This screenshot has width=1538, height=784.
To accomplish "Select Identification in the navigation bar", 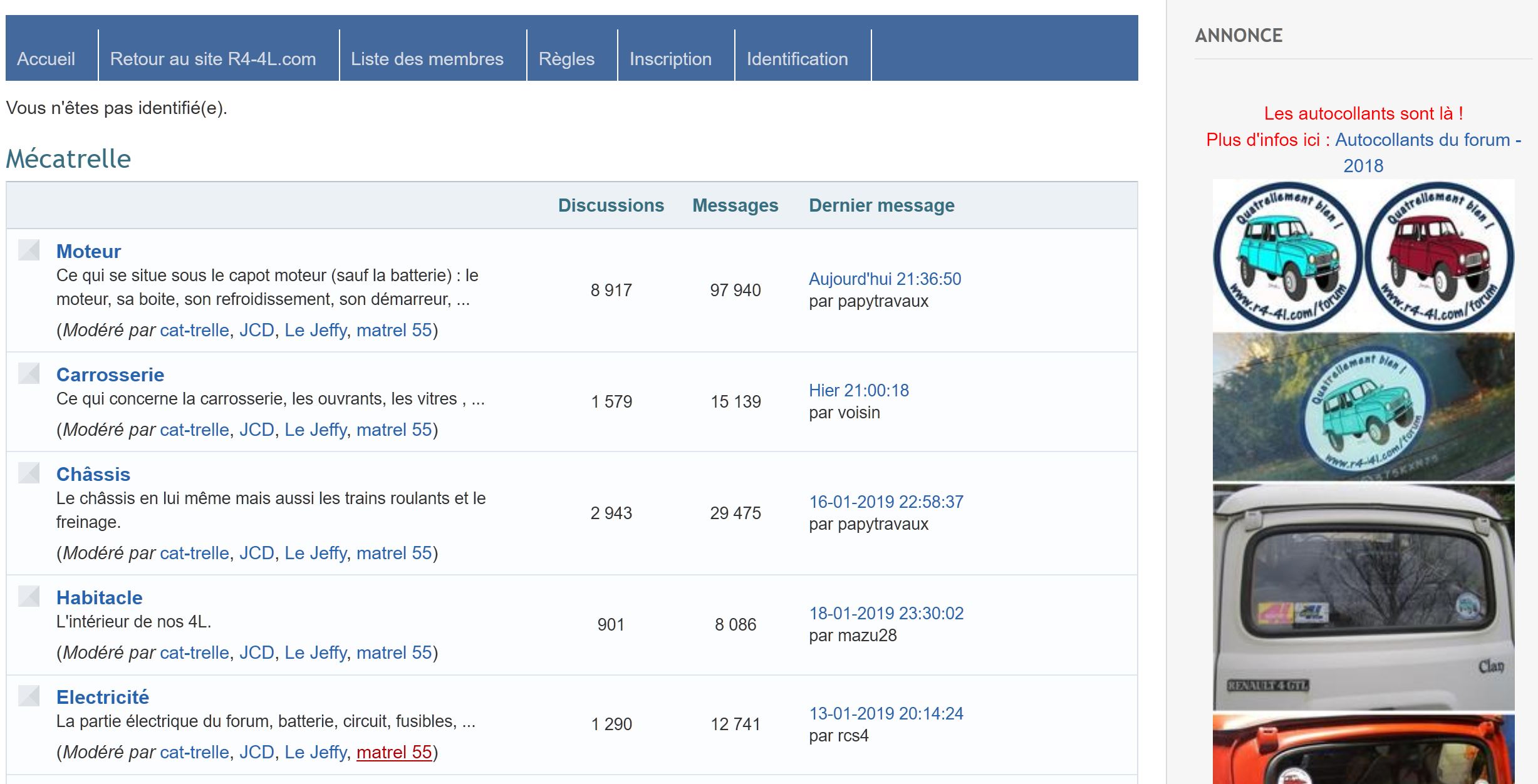I will [797, 59].
